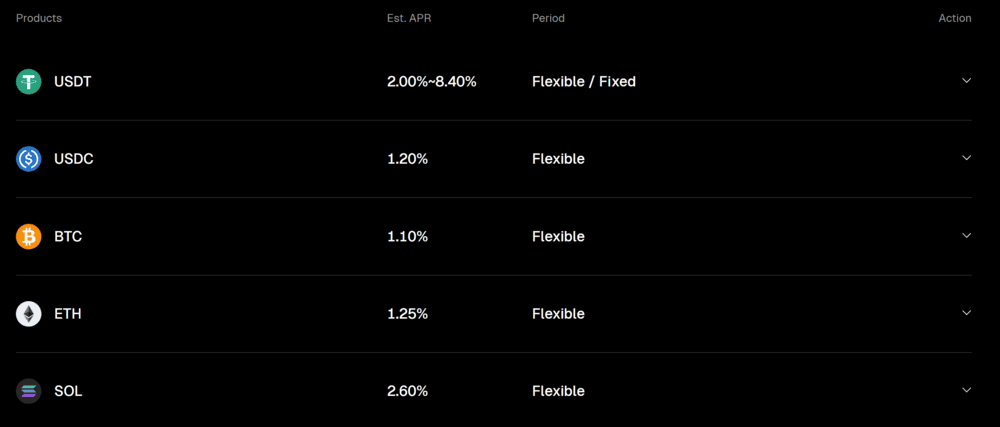Click the Period column header

(548, 19)
